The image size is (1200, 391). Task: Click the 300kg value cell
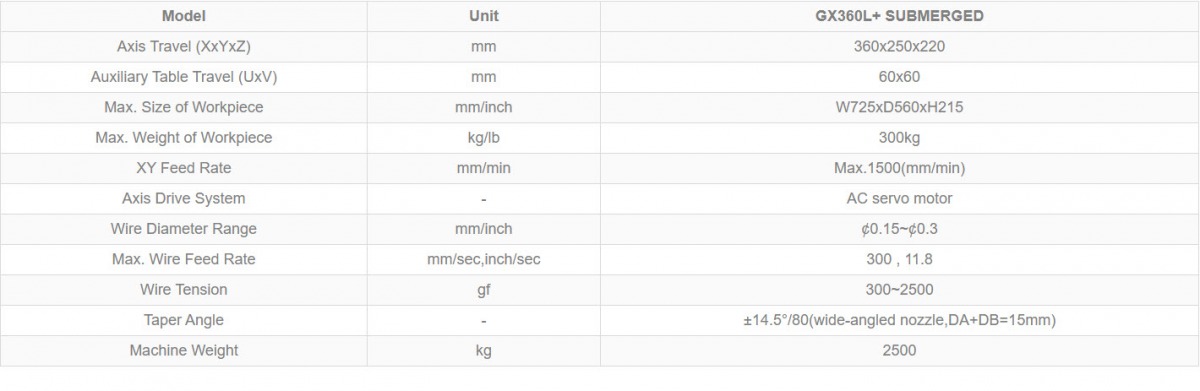[899, 137]
